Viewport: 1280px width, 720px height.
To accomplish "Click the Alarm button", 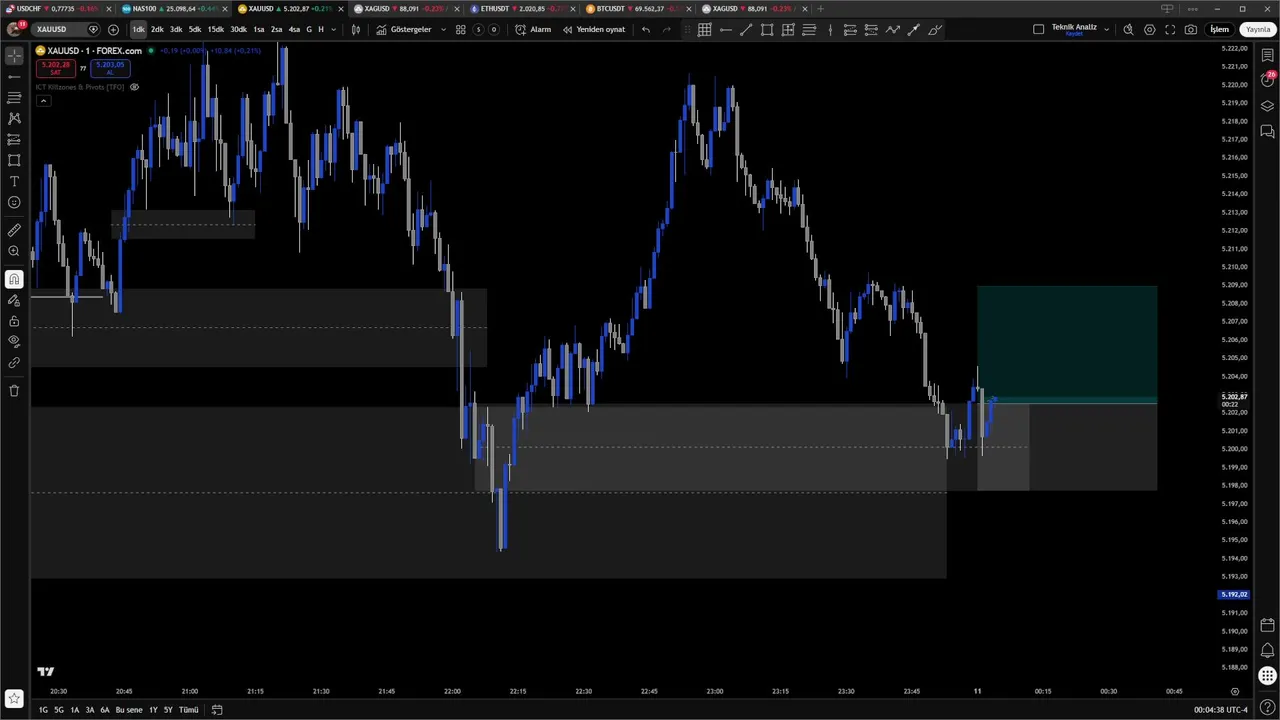I will pyautogui.click(x=533, y=29).
